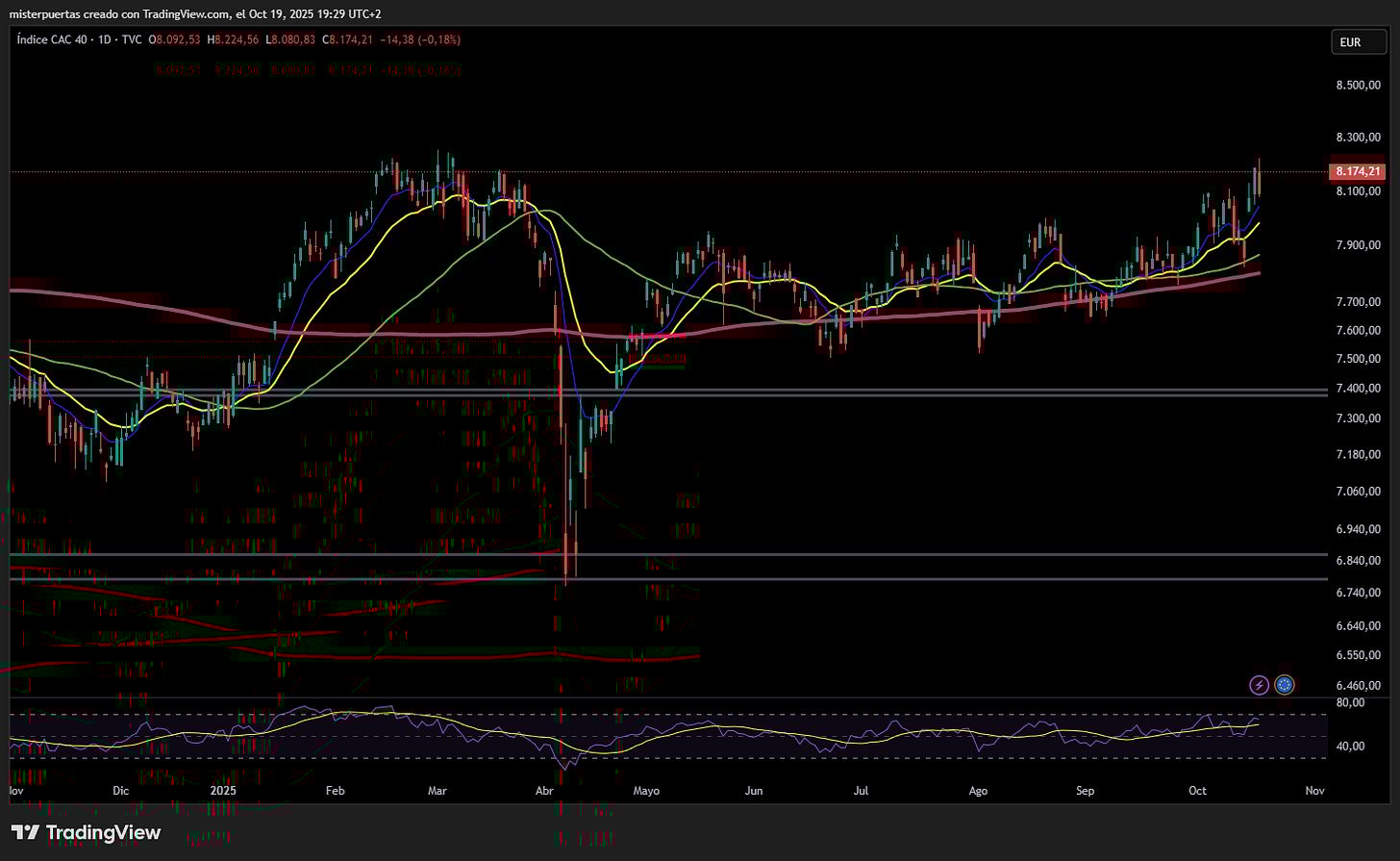Click the Ago label on the time axis

click(x=978, y=791)
